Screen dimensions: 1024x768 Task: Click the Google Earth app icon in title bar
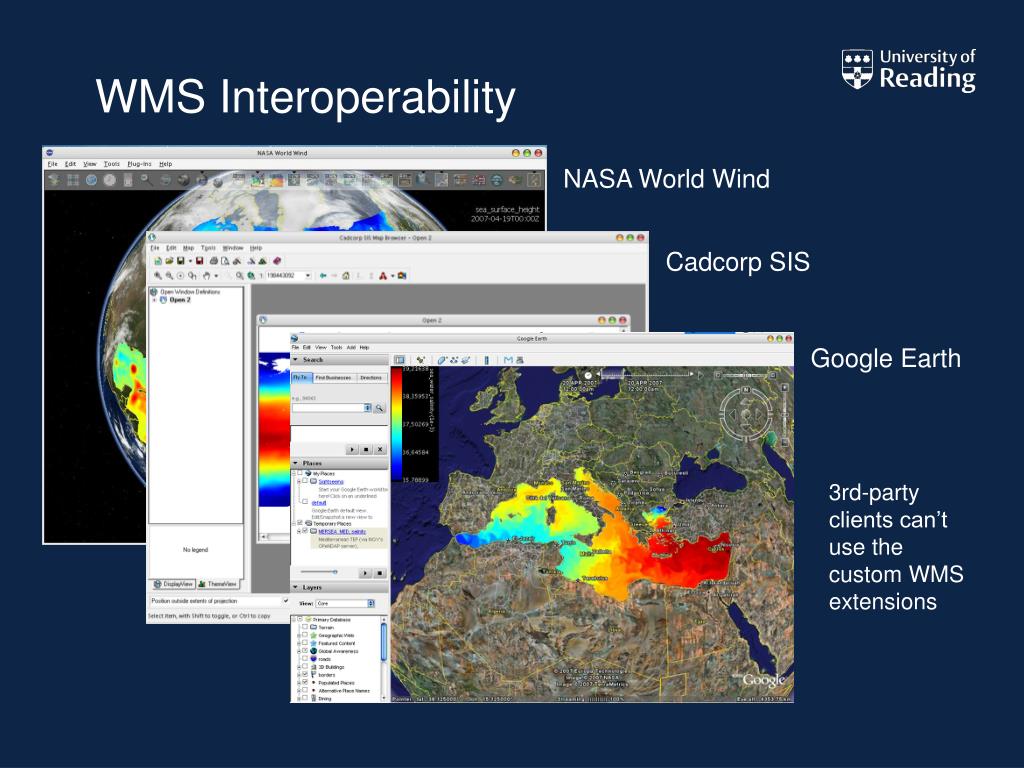pos(295,338)
